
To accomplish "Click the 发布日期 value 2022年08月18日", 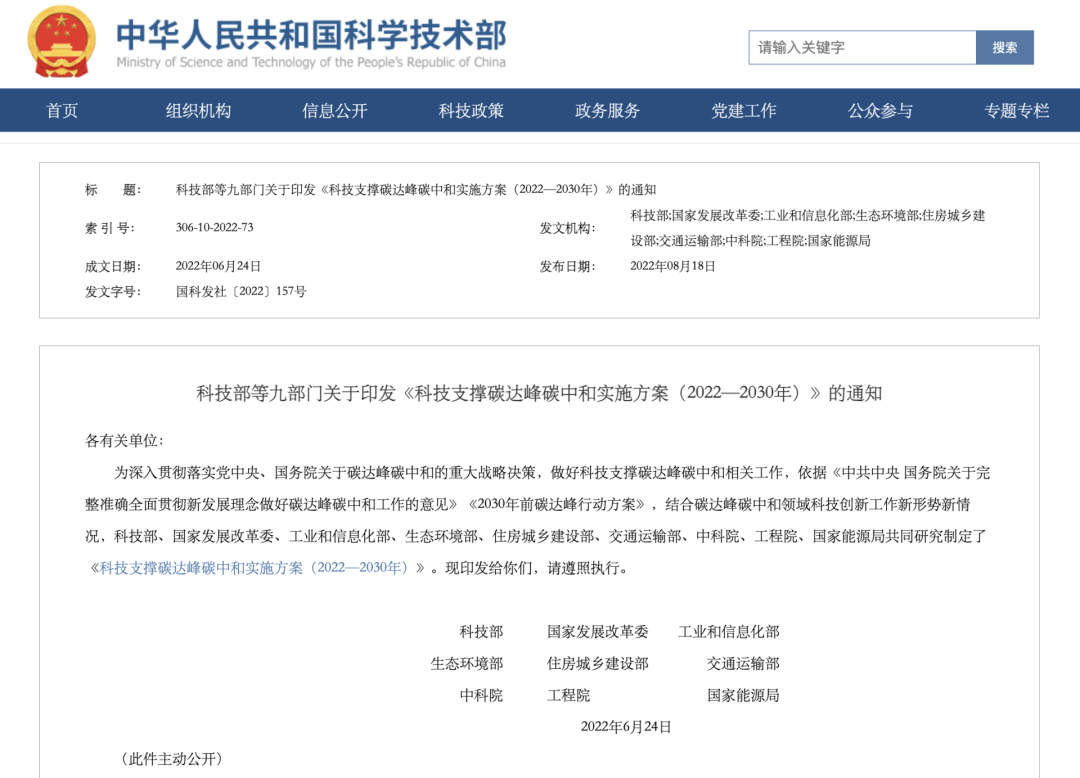I will 673,266.
